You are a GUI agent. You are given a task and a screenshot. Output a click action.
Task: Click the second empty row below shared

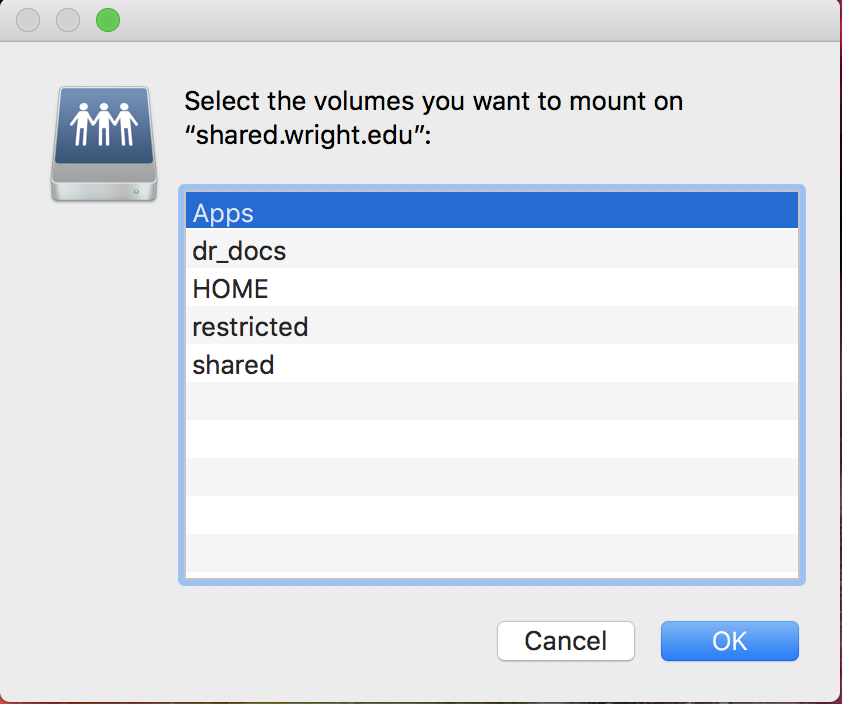click(492, 440)
